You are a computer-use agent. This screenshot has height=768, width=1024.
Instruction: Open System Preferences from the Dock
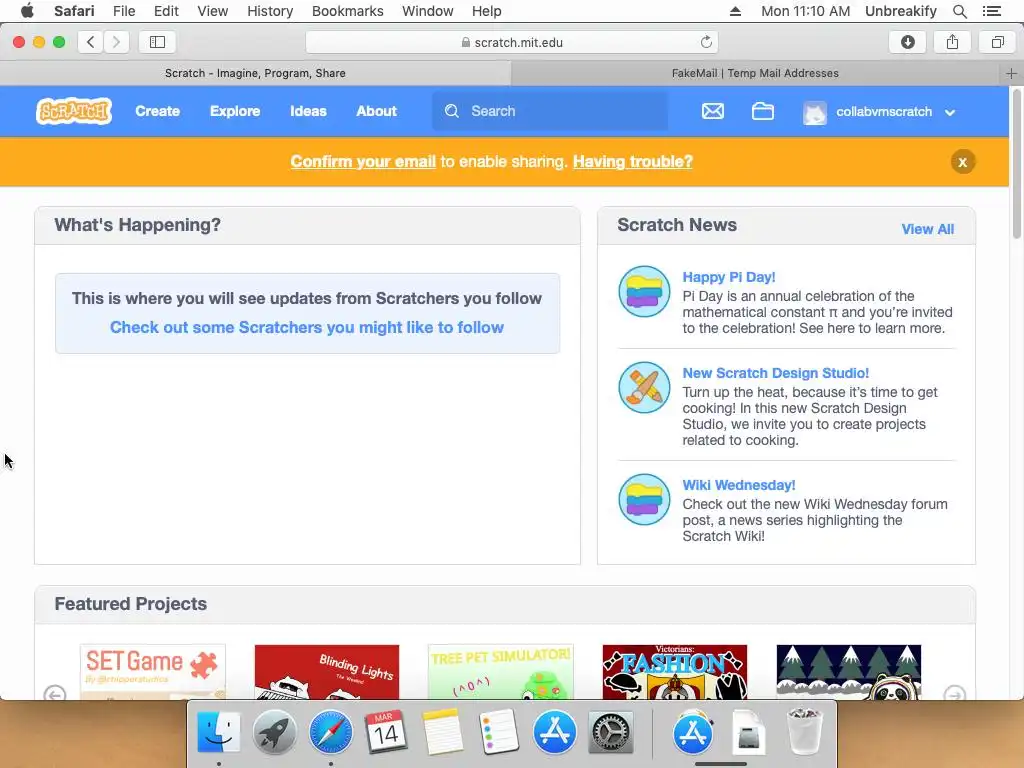611,731
